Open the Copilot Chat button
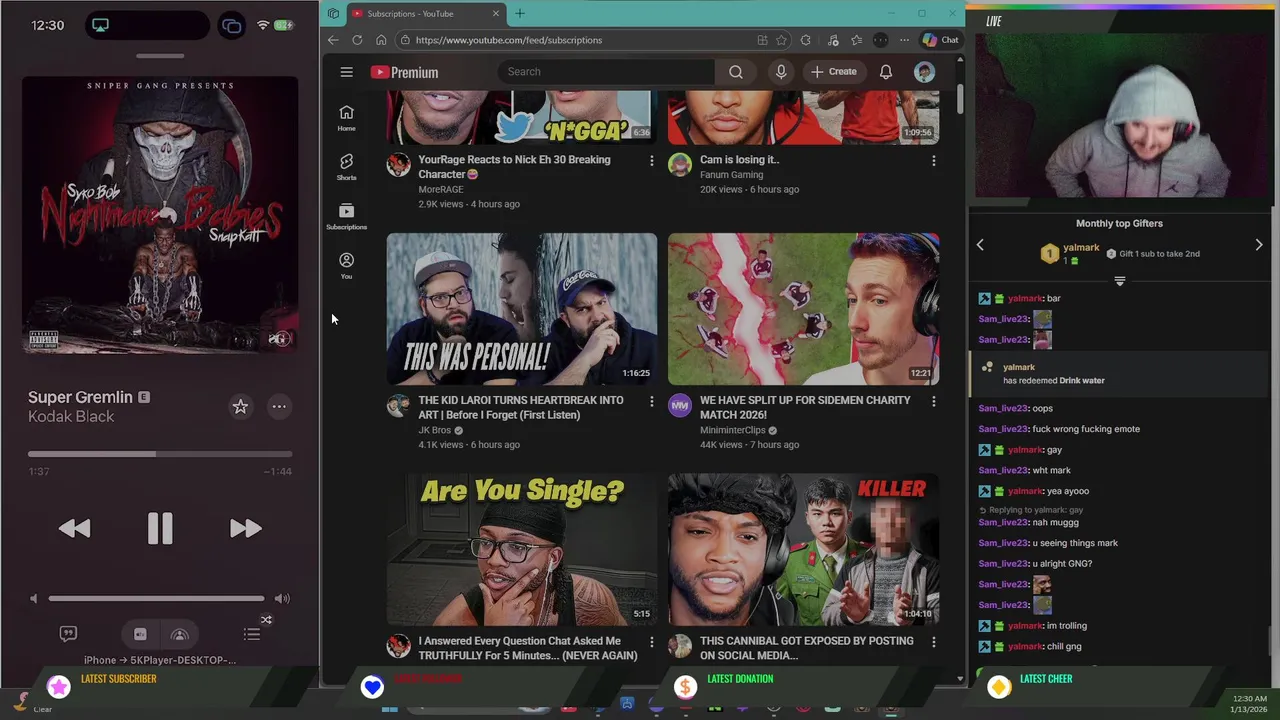The height and width of the screenshot is (720, 1280). 941,40
